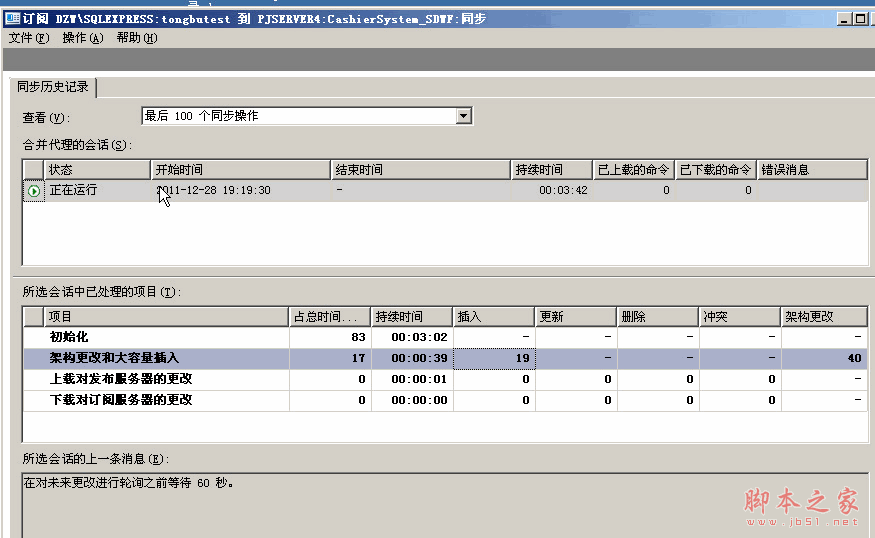Click the 更新 column header
875x538 pixels.
pos(576,317)
